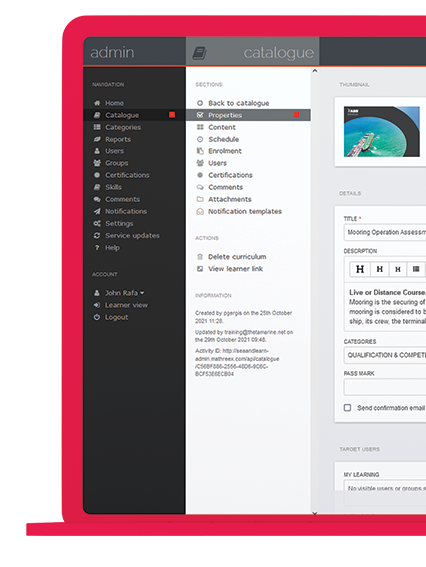Toggle Send confirmation email checkbox
The width and height of the screenshot is (426, 567).
(348, 408)
